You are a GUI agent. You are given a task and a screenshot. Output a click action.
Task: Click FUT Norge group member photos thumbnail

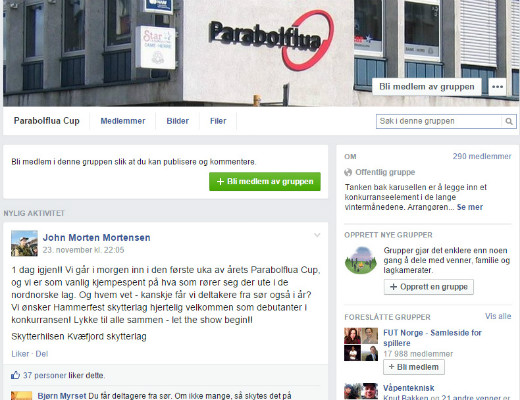tap(361, 344)
